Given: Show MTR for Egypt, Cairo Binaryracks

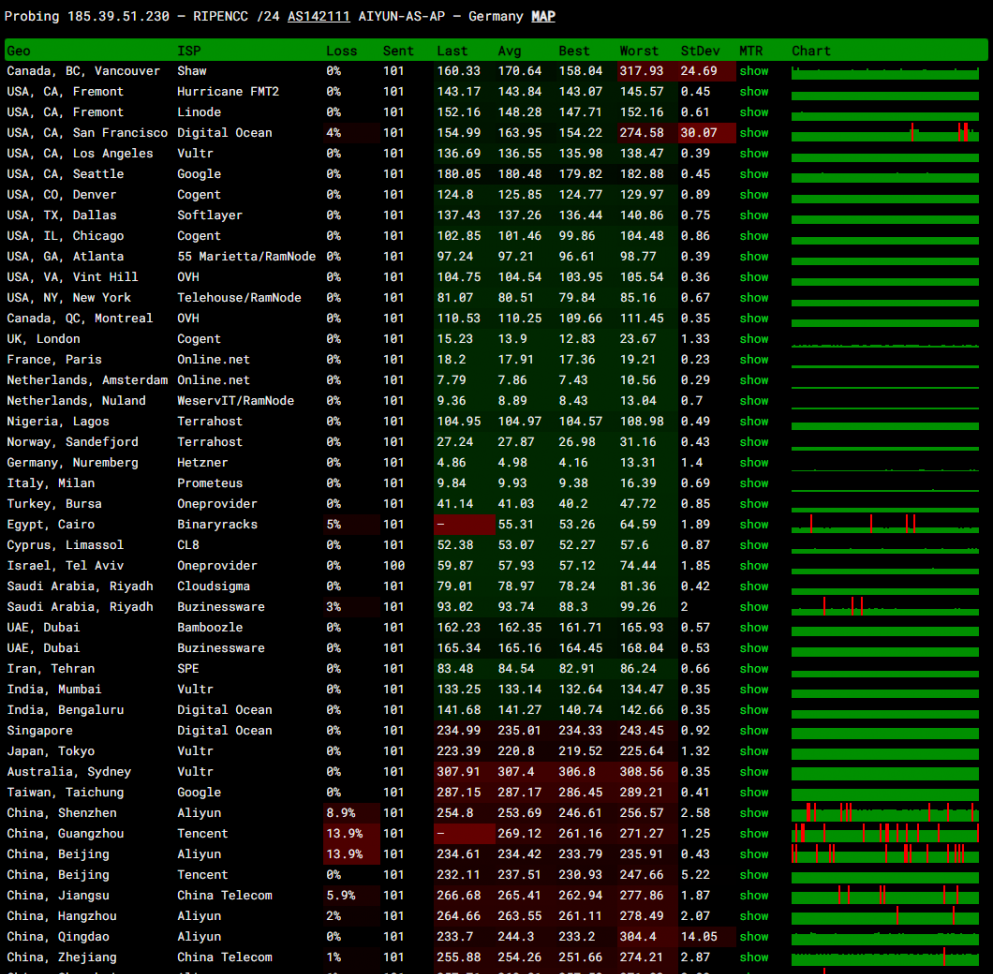Looking at the screenshot, I should pos(754,524).
